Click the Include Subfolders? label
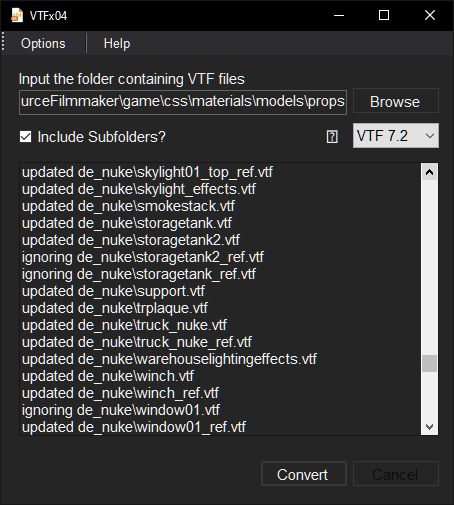The image size is (454, 505). click(101, 137)
